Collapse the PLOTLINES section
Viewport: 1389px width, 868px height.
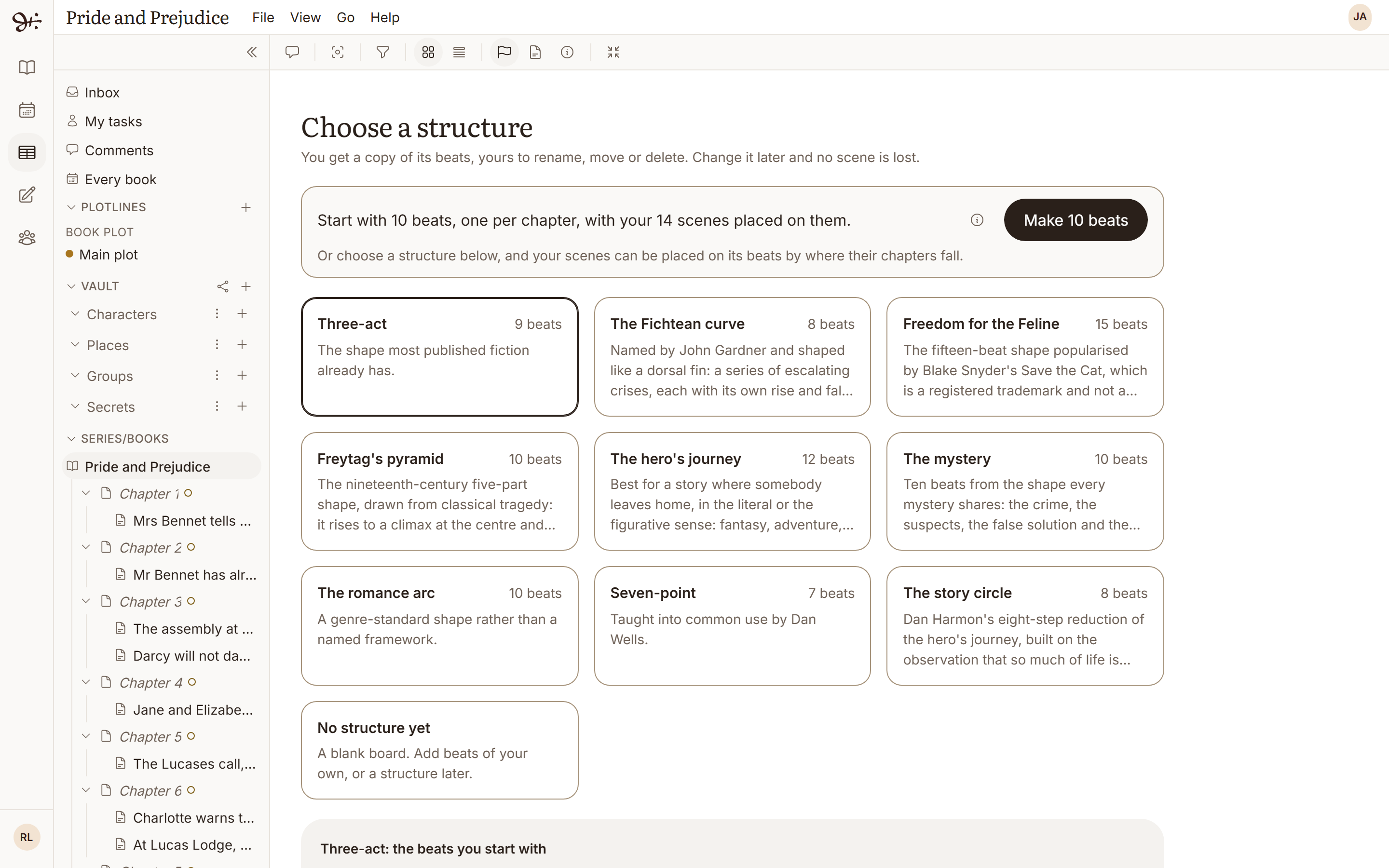71,207
